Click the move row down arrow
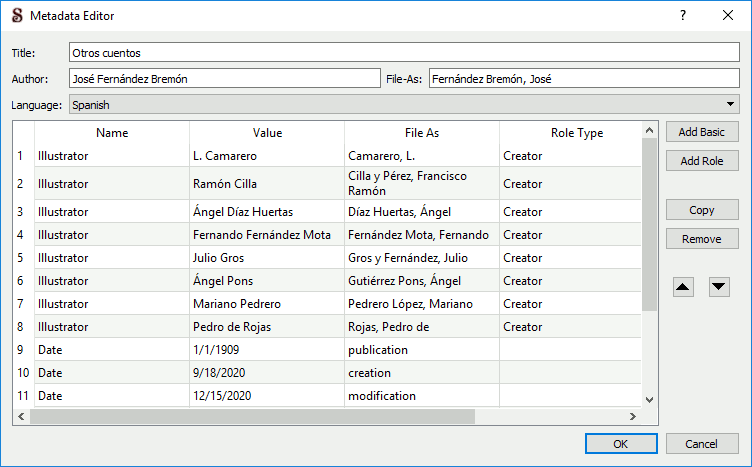This screenshot has height=467, width=752. pos(719,287)
